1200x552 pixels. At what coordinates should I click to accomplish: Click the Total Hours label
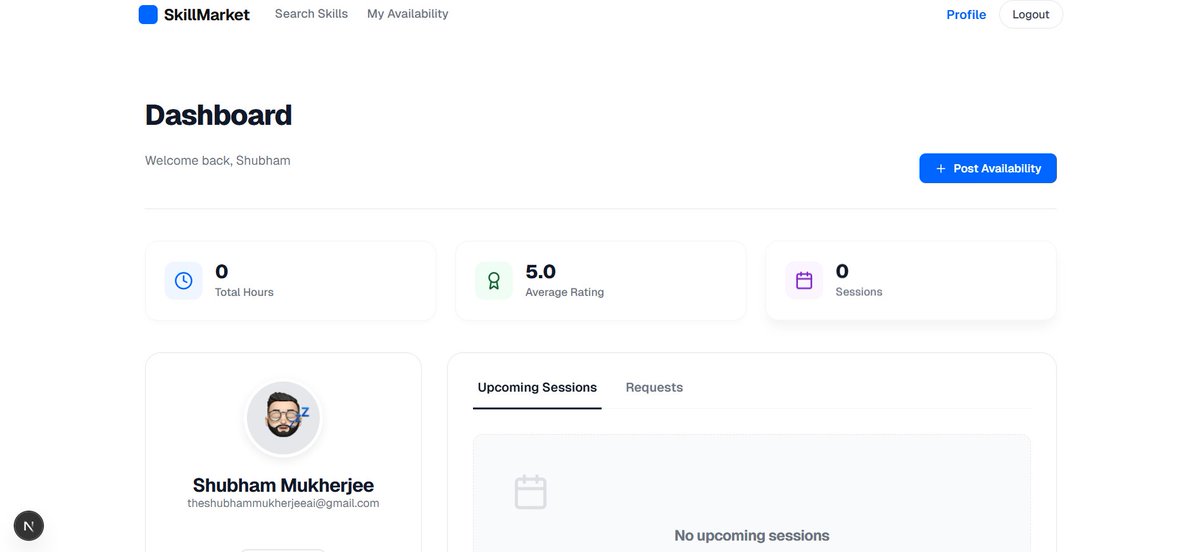(x=244, y=292)
